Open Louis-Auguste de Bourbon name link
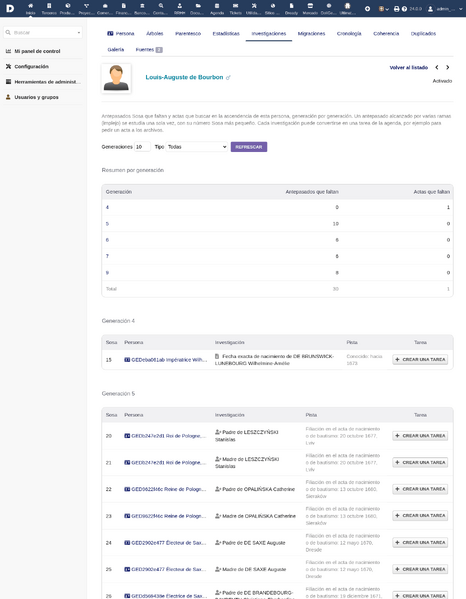The width and height of the screenshot is (466, 599). click(x=184, y=77)
